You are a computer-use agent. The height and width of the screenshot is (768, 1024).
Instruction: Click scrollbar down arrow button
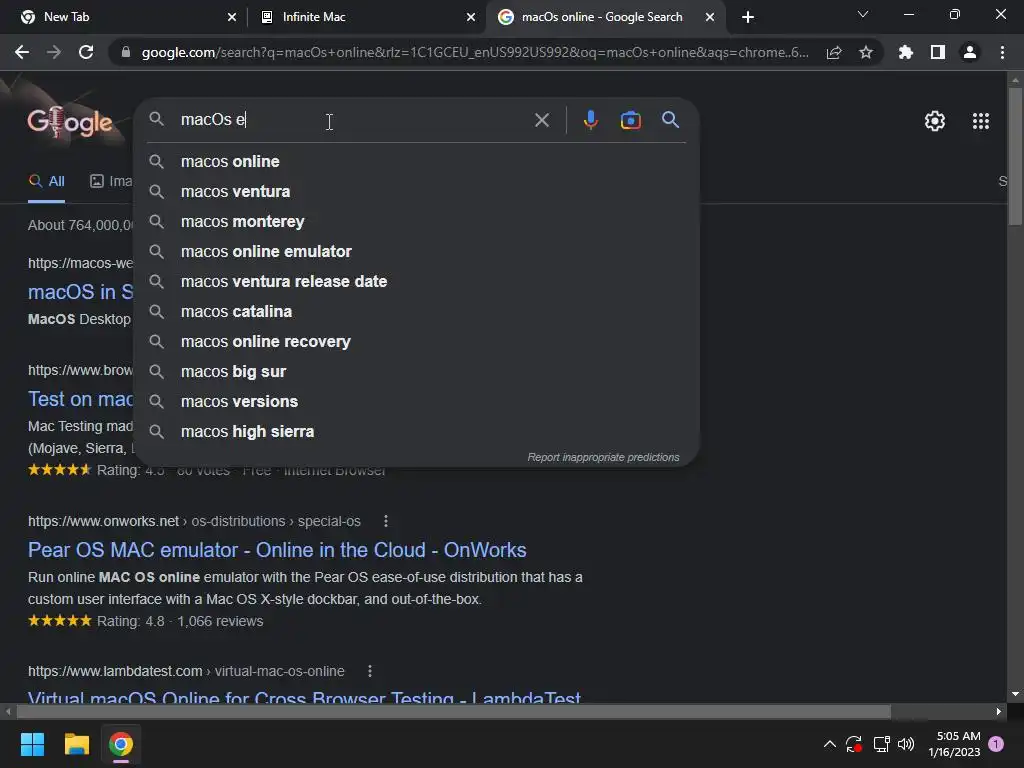point(1015,694)
